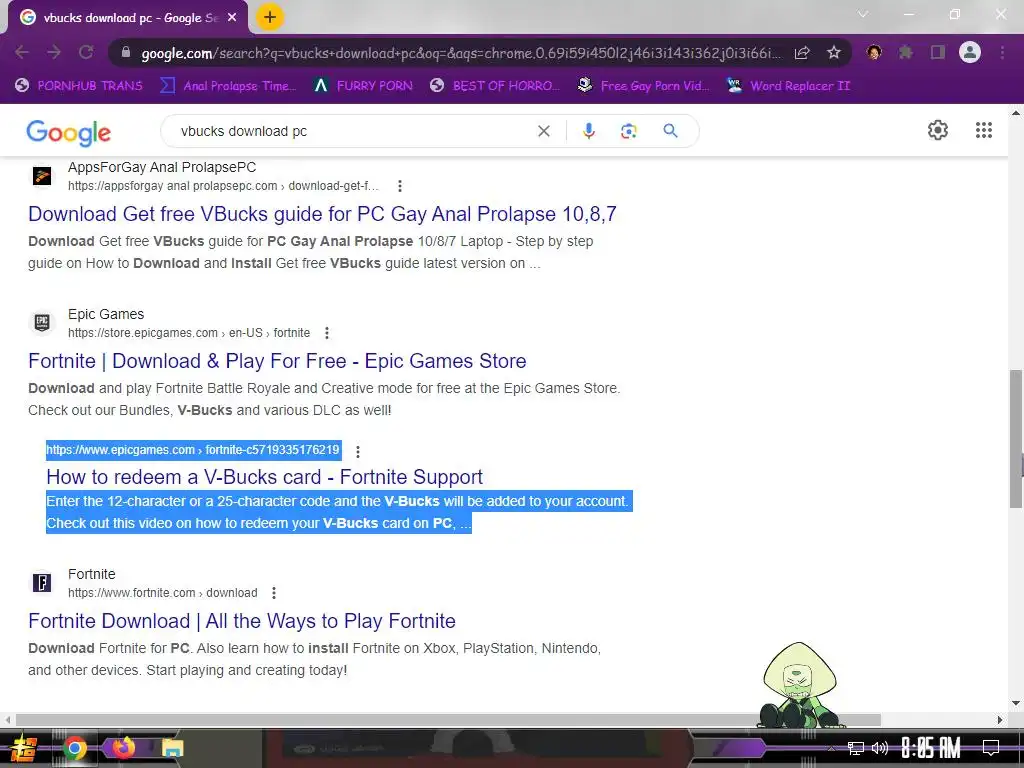Open the side panel icon in toolbar

[x=938, y=52]
